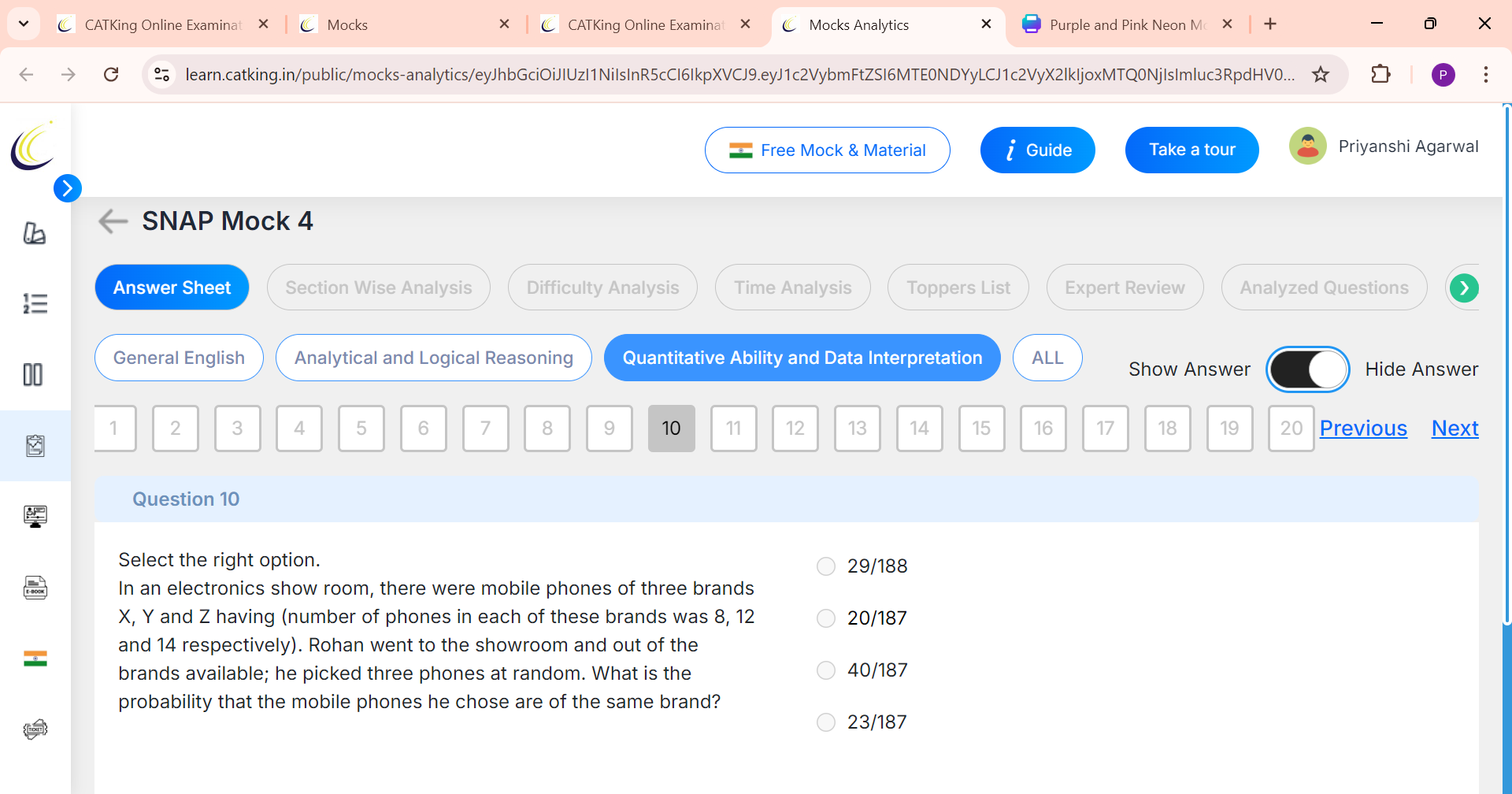Close the Mocks tab
Viewport: 1512px width, 794px height.
505,24
